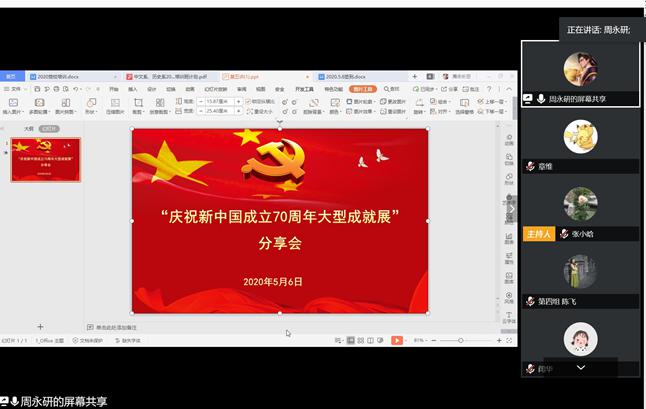
Task: Expand the Picture Outline (图片轮廓) dropdown
Action: (360, 101)
